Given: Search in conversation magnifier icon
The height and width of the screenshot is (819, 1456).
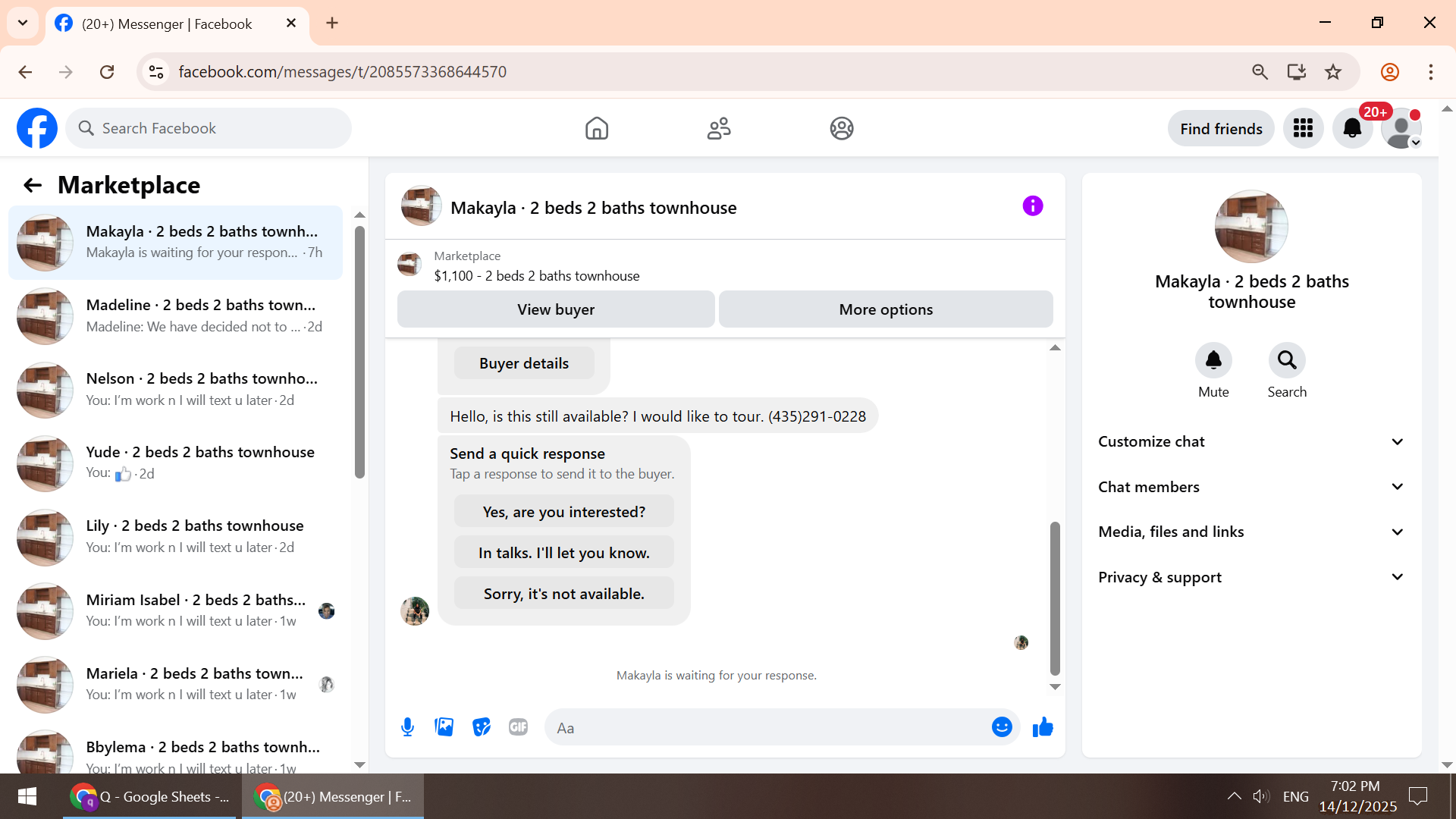Looking at the screenshot, I should [x=1287, y=360].
